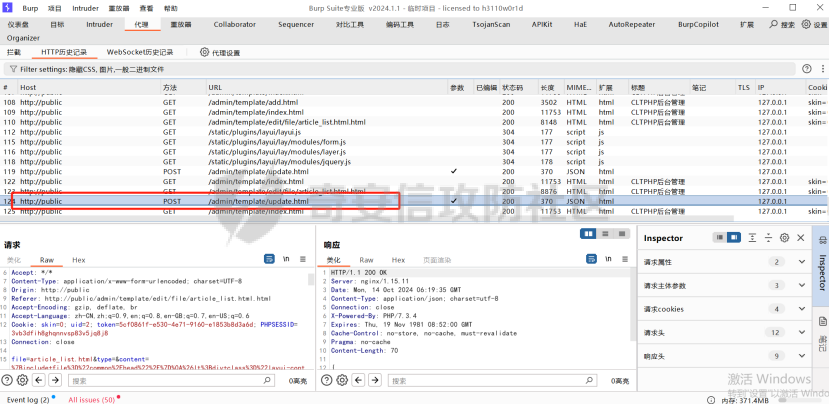Screen dimensions: 829x405
Task: Expand all Inspector sections icon
Action: (x=752, y=238)
